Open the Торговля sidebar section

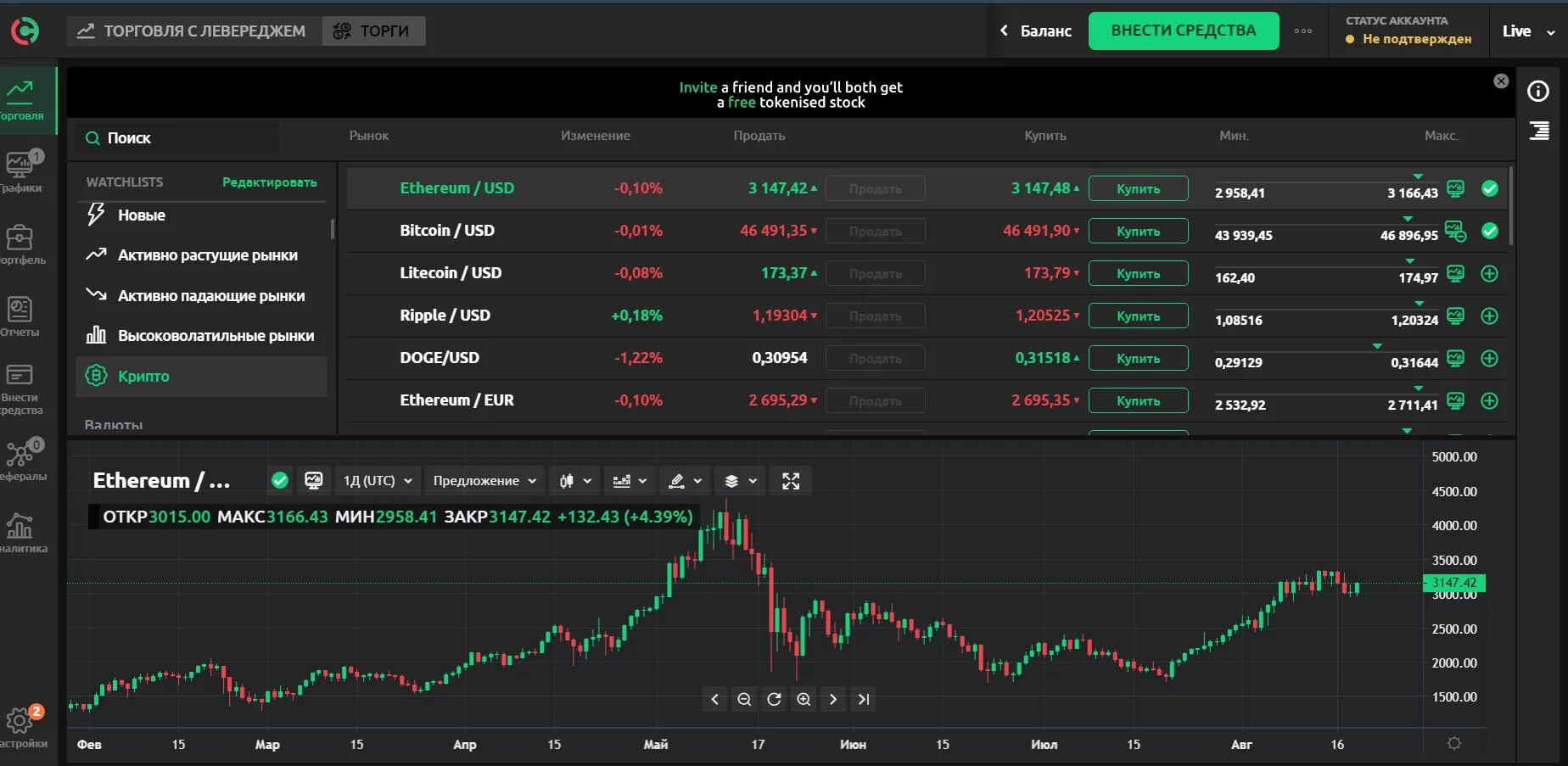coord(28,100)
